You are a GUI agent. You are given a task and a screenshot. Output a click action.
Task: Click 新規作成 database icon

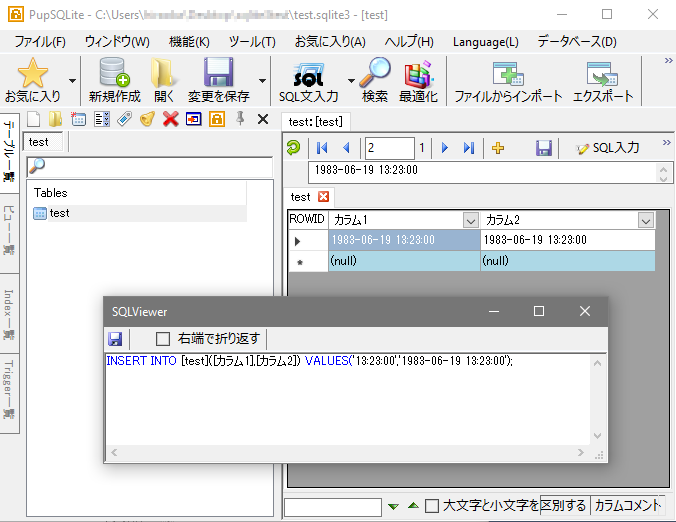pos(114,72)
